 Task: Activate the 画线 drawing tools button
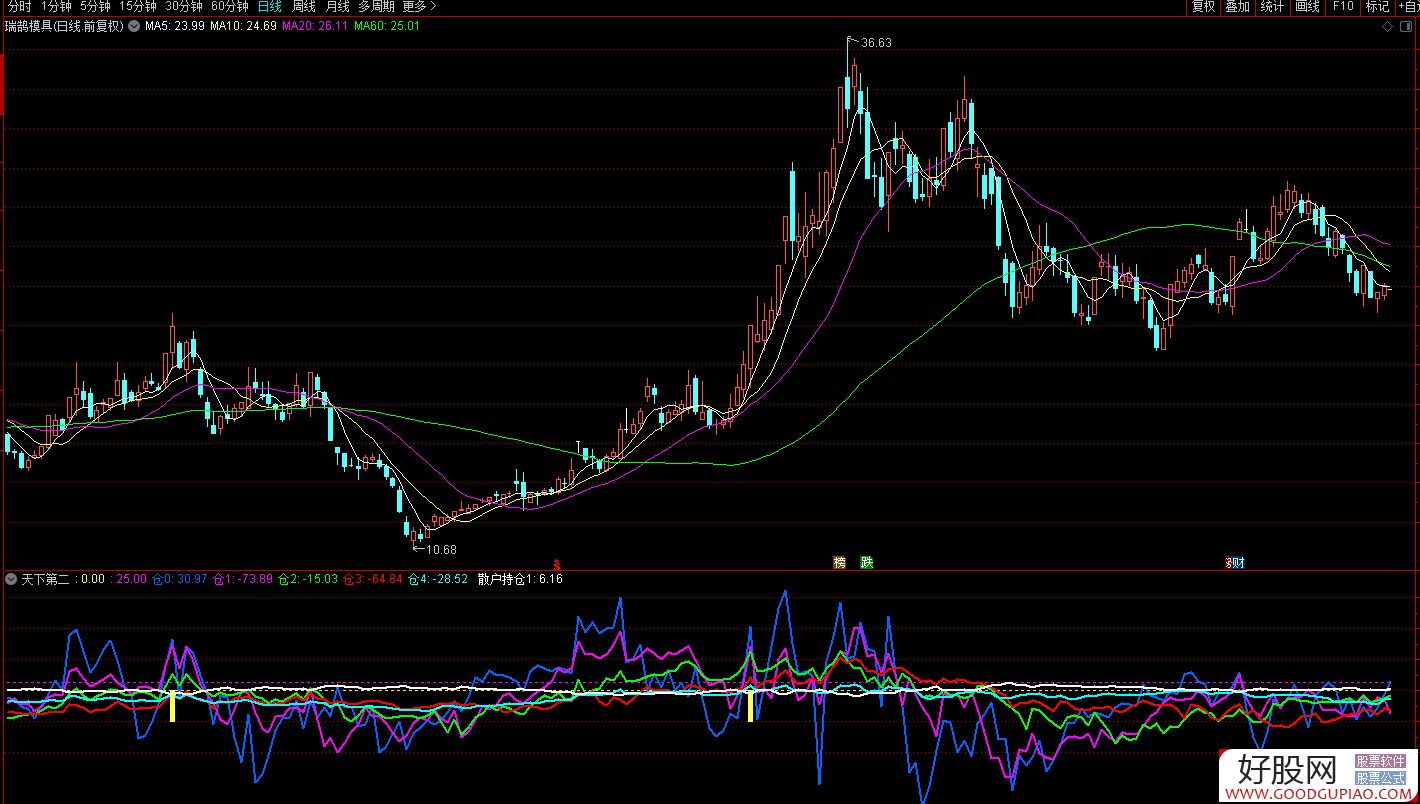coord(1307,6)
